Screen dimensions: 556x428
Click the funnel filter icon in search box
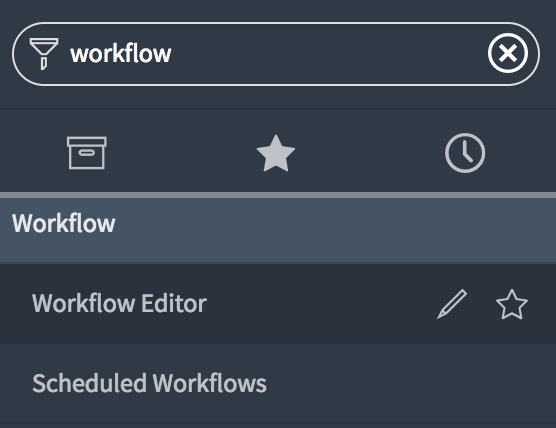pos(44,54)
